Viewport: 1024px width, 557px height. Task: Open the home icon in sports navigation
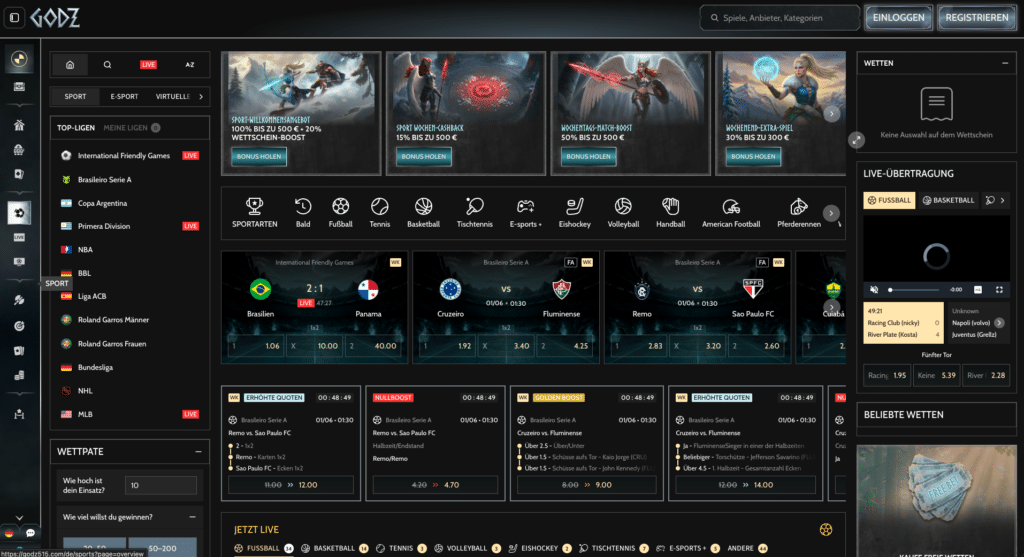click(x=70, y=65)
